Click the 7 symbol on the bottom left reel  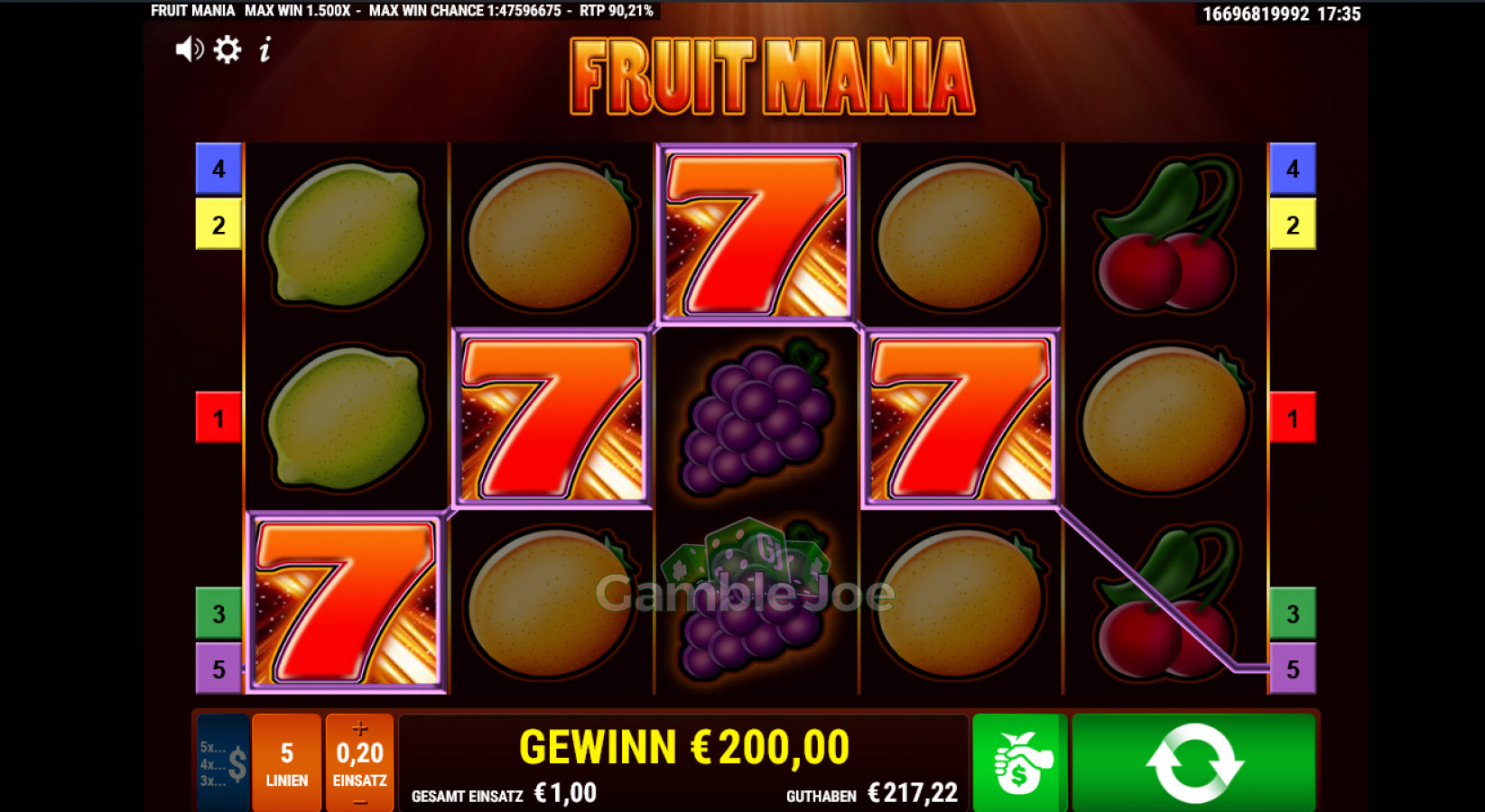click(347, 603)
